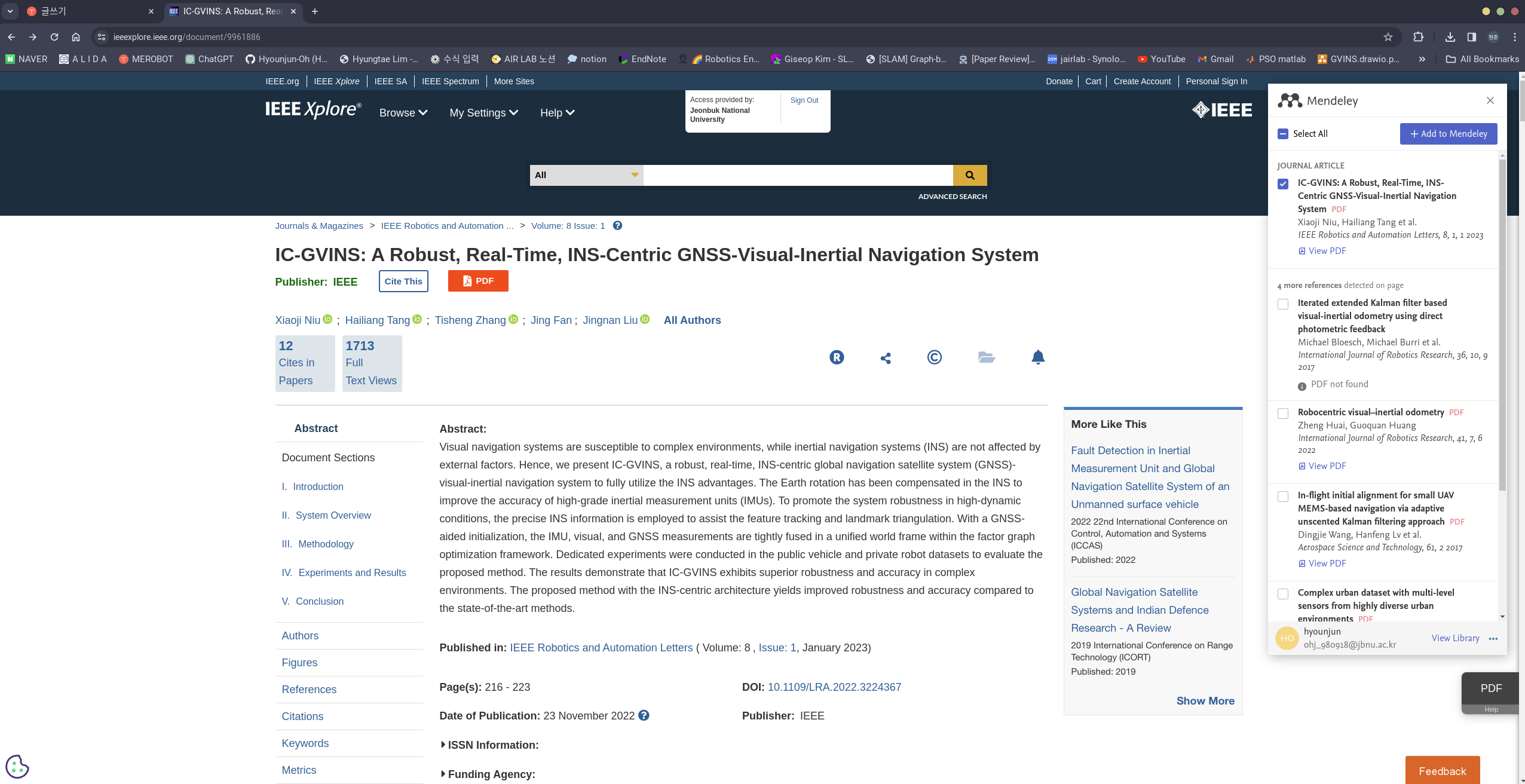Open the cookie settings icon

[17, 767]
